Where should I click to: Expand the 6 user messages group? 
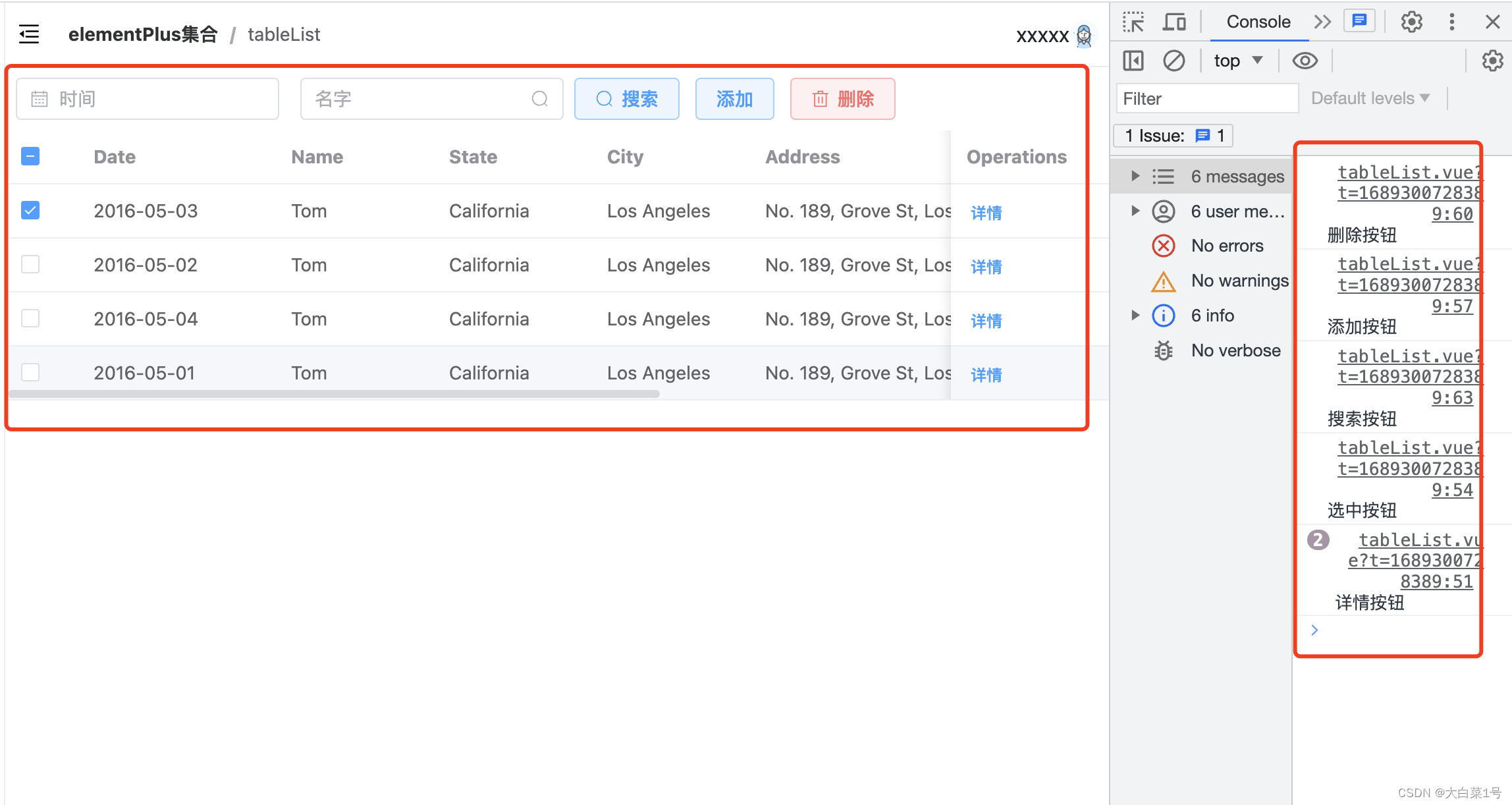click(1135, 211)
